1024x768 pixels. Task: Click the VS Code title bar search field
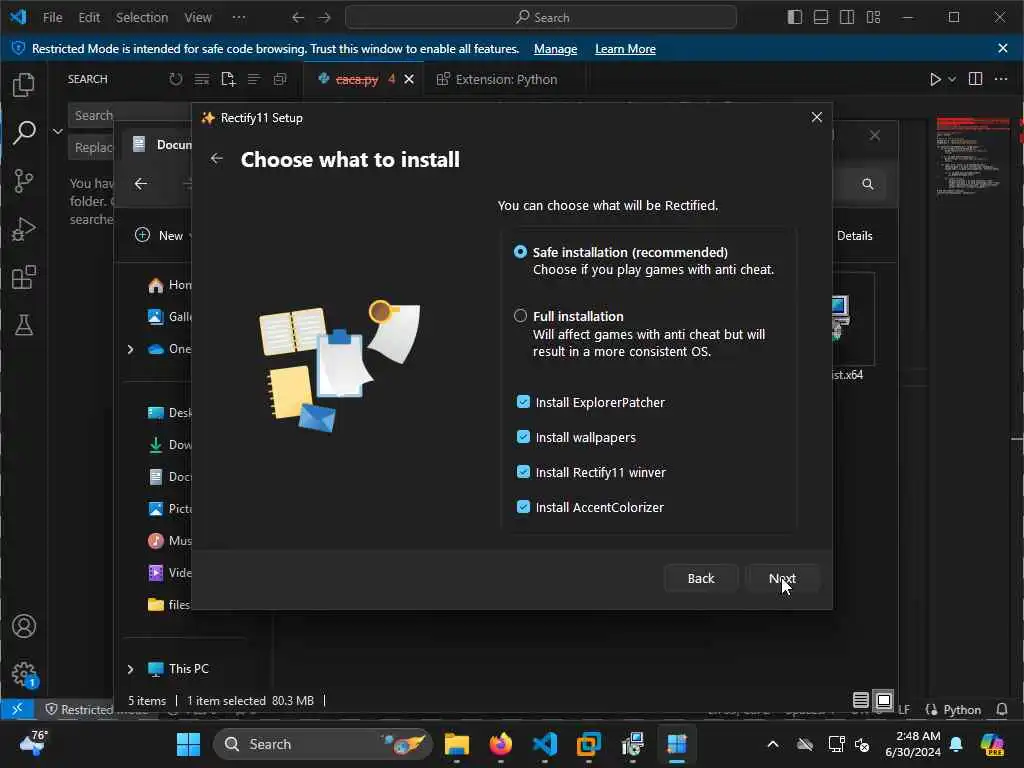[541, 18]
